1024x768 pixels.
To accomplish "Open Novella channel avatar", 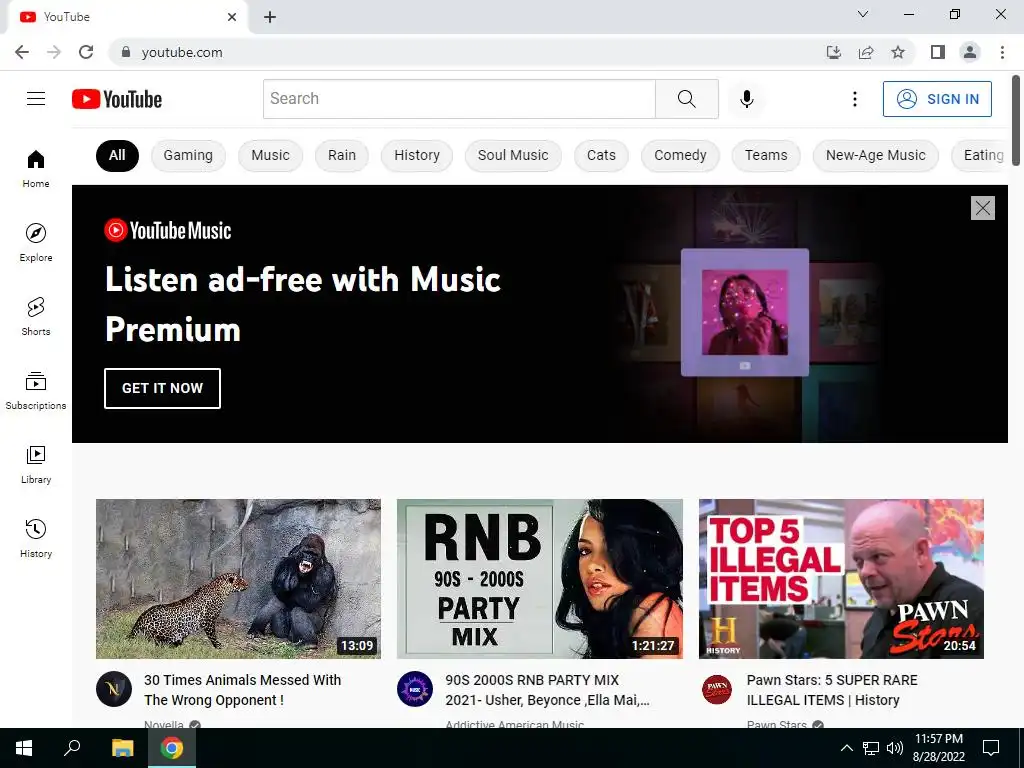I will pos(114,689).
